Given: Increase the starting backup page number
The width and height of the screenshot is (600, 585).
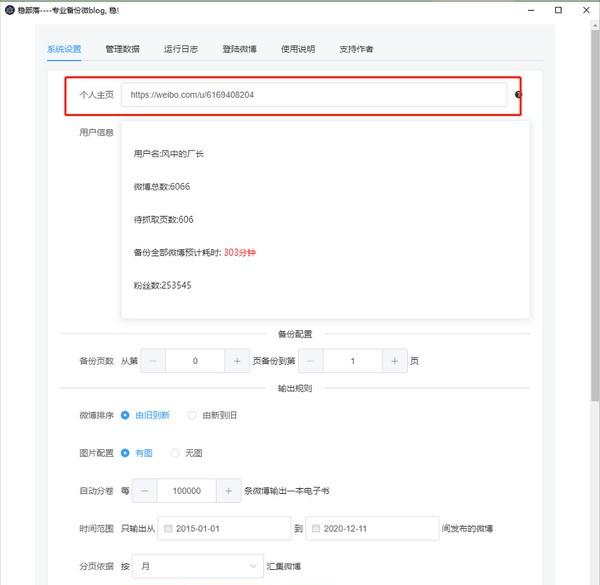Looking at the screenshot, I should 237,361.
